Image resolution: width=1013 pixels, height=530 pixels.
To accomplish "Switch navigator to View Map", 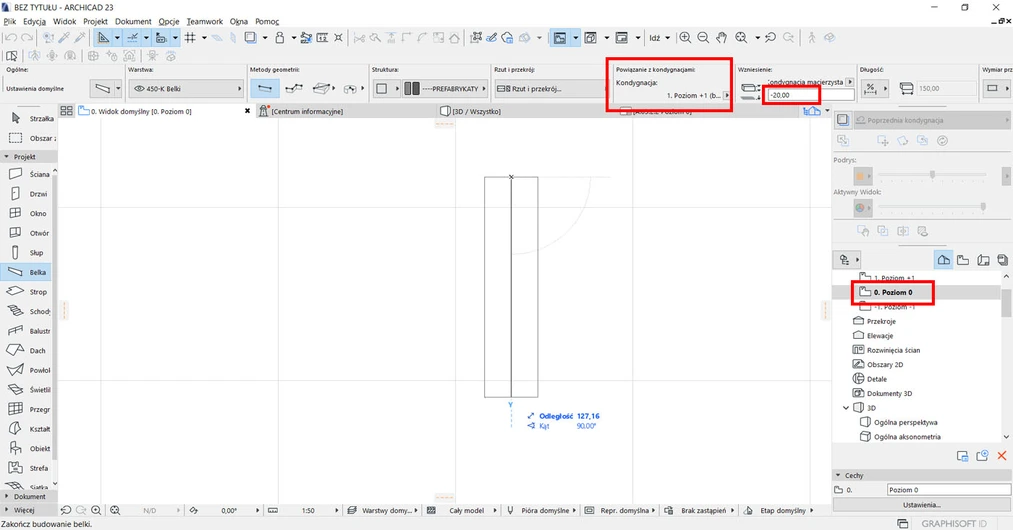I will (963, 260).
